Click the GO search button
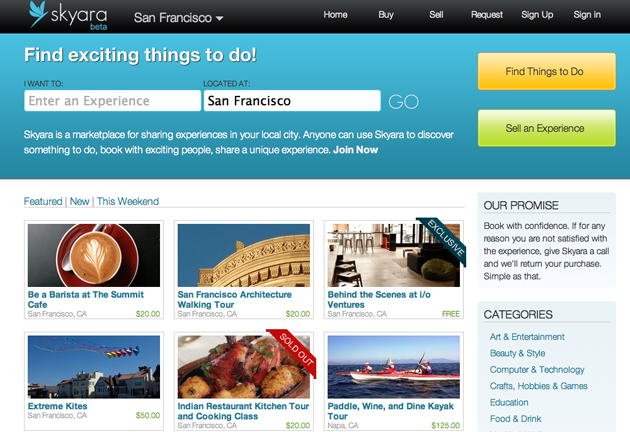This screenshot has height=432, width=630. [403, 102]
